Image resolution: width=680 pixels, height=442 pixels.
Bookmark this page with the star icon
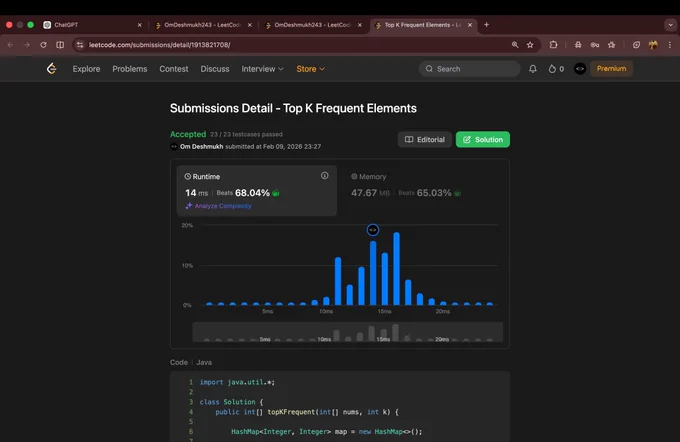point(530,45)
